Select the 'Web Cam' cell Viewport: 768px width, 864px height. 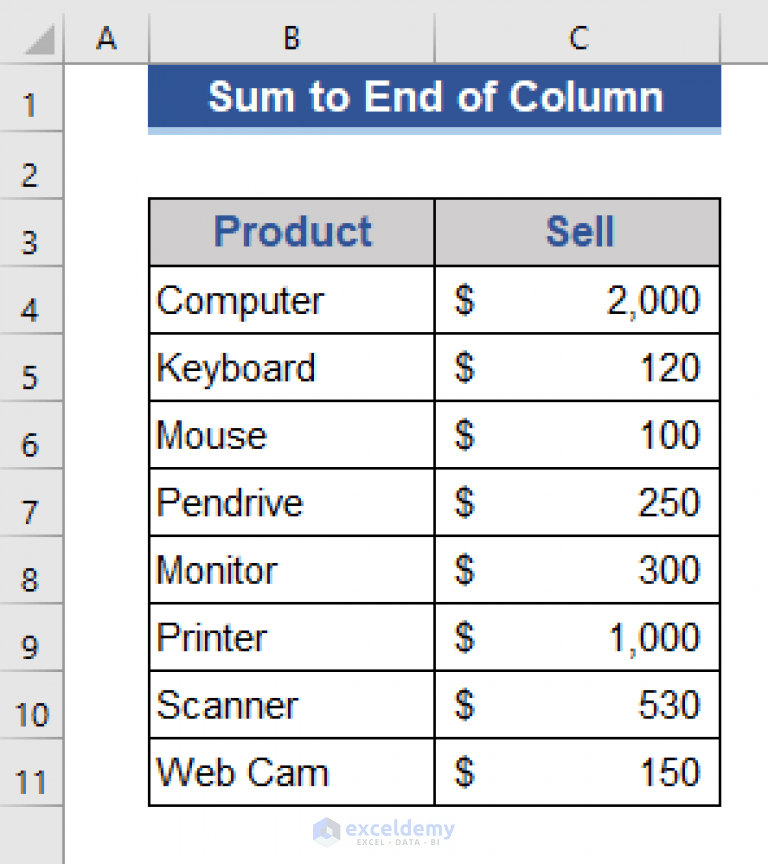pyautogui.click(x=290, y=772)
